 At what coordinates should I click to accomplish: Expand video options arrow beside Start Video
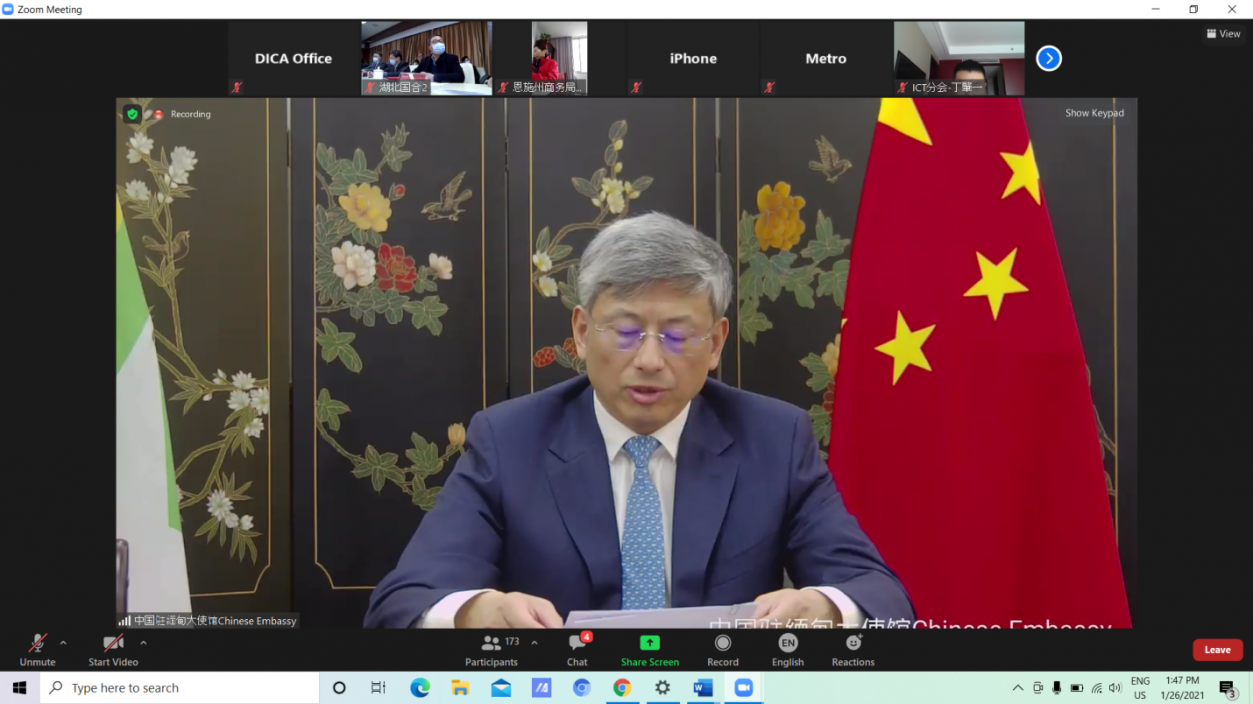[143, 643]
